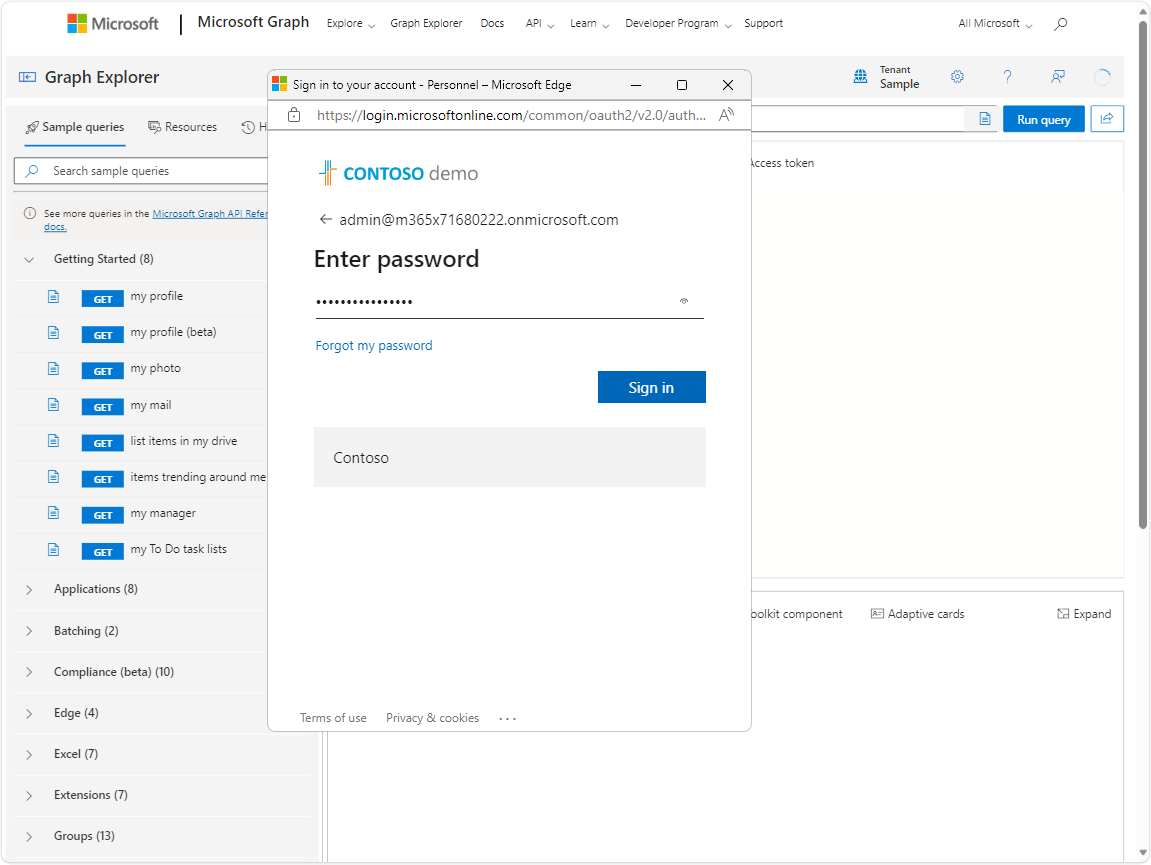Open the search magnifier in the top navigation
The image size is (1151, 865).
click(x=1060, y=24)
